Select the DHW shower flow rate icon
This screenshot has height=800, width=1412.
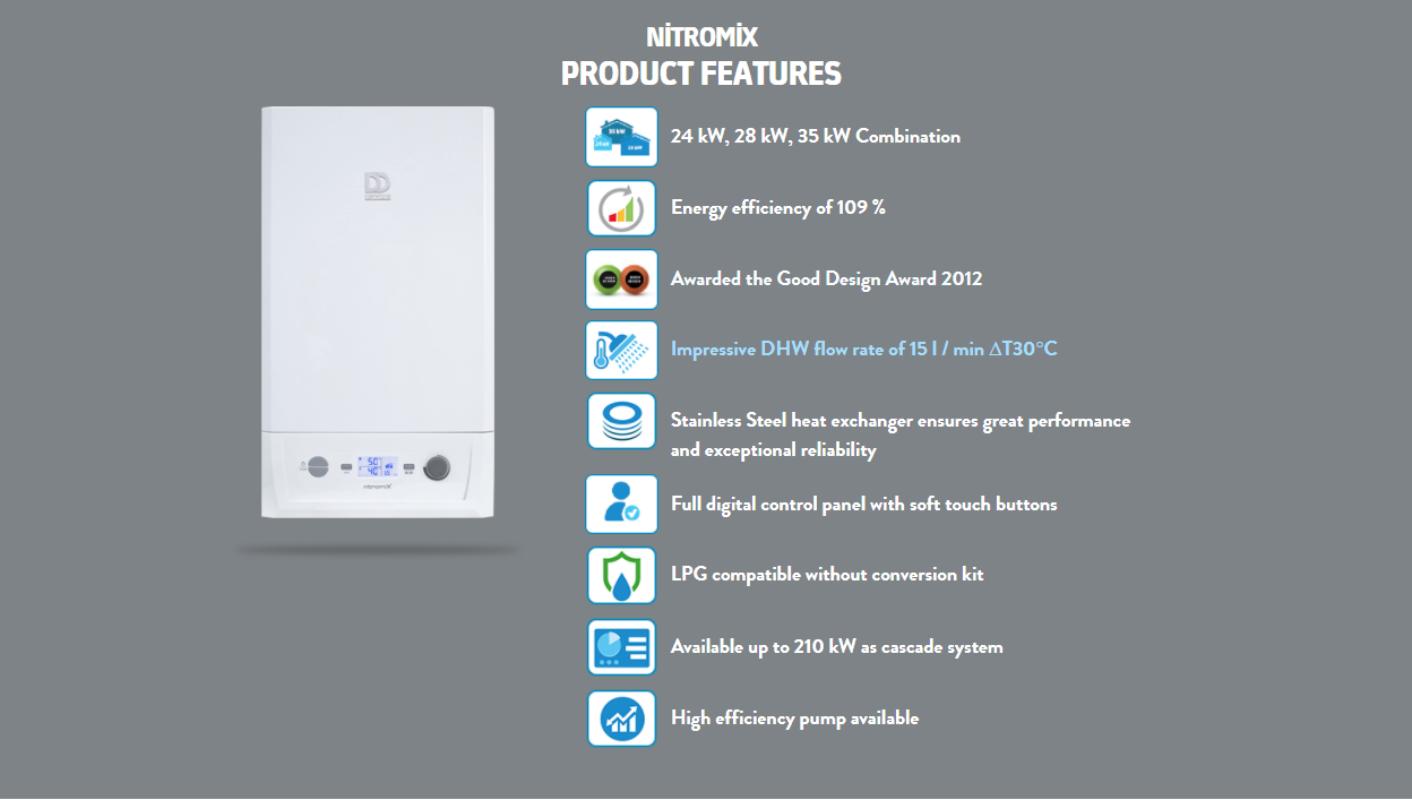point(621,350)
